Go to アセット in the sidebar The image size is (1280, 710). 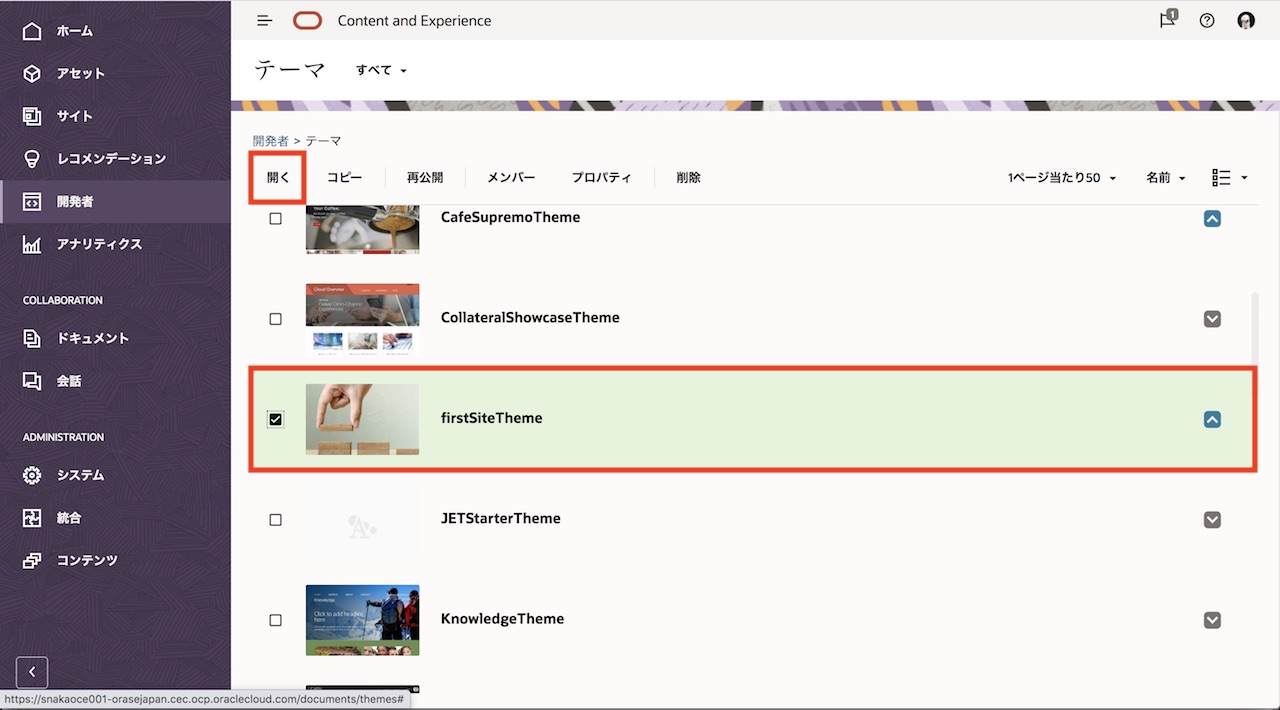(80, 73)
